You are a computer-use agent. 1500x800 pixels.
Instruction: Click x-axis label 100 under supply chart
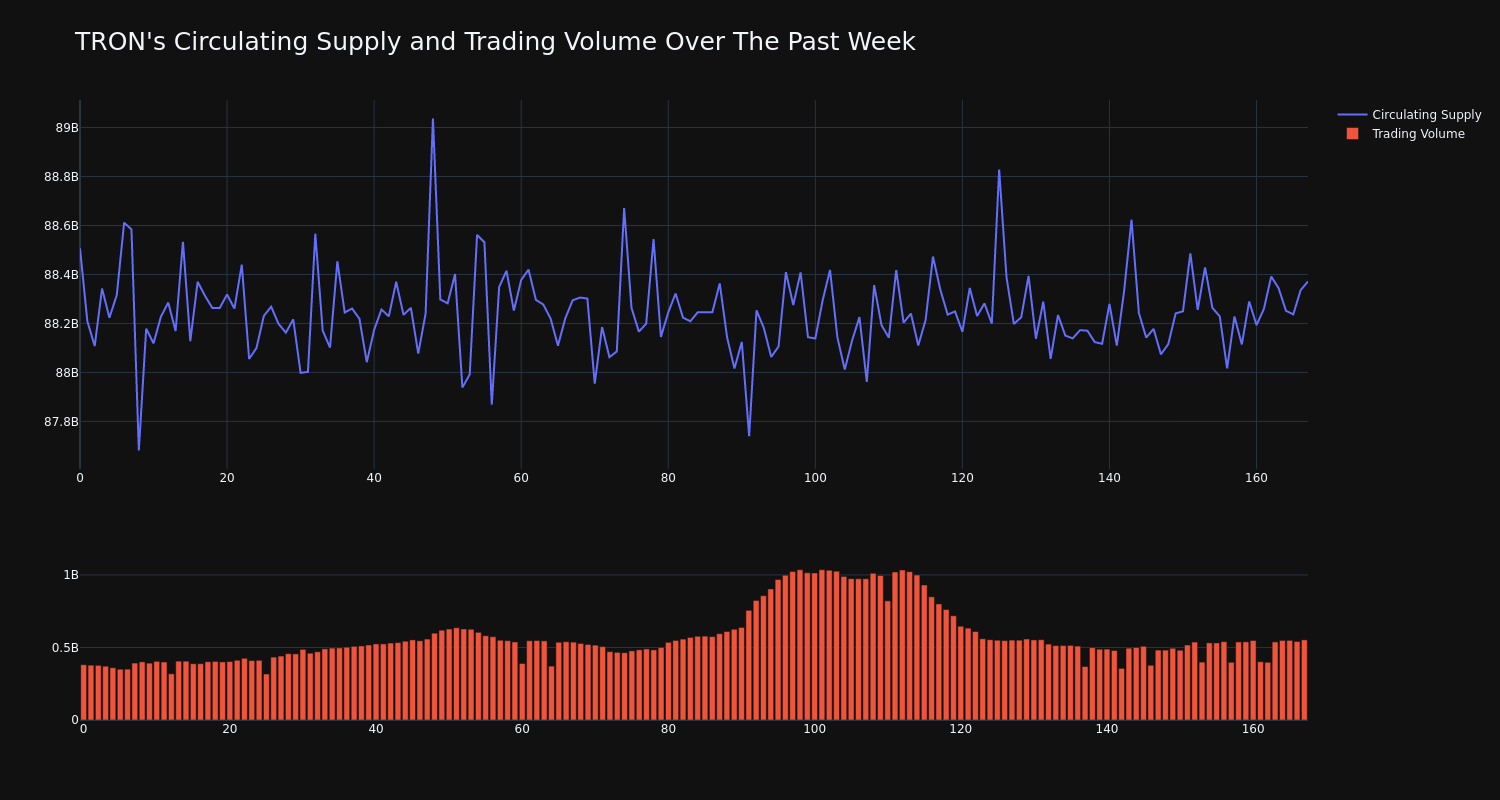coord(815,478)
